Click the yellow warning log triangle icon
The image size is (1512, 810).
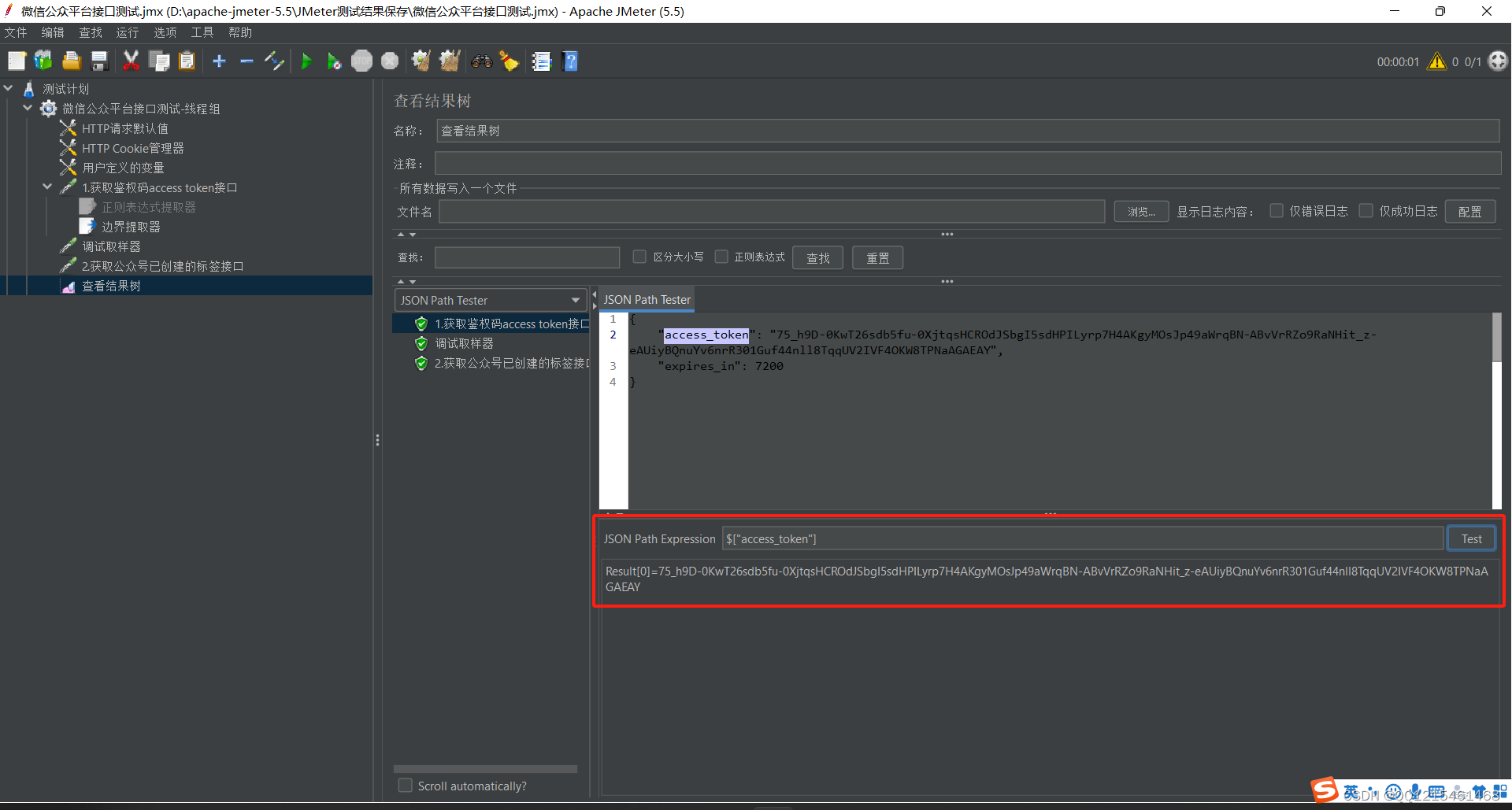click(x=1436, y=61)
